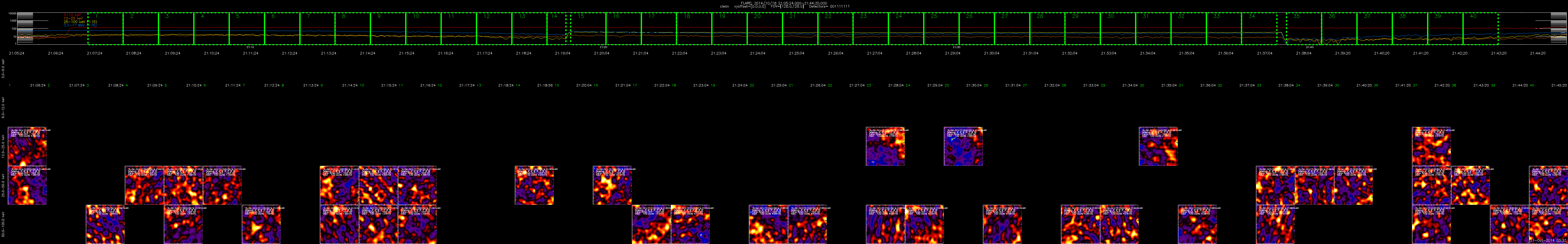Click the '25–100 keV (-15)' yellow legend entry

(x=80, y=22)
